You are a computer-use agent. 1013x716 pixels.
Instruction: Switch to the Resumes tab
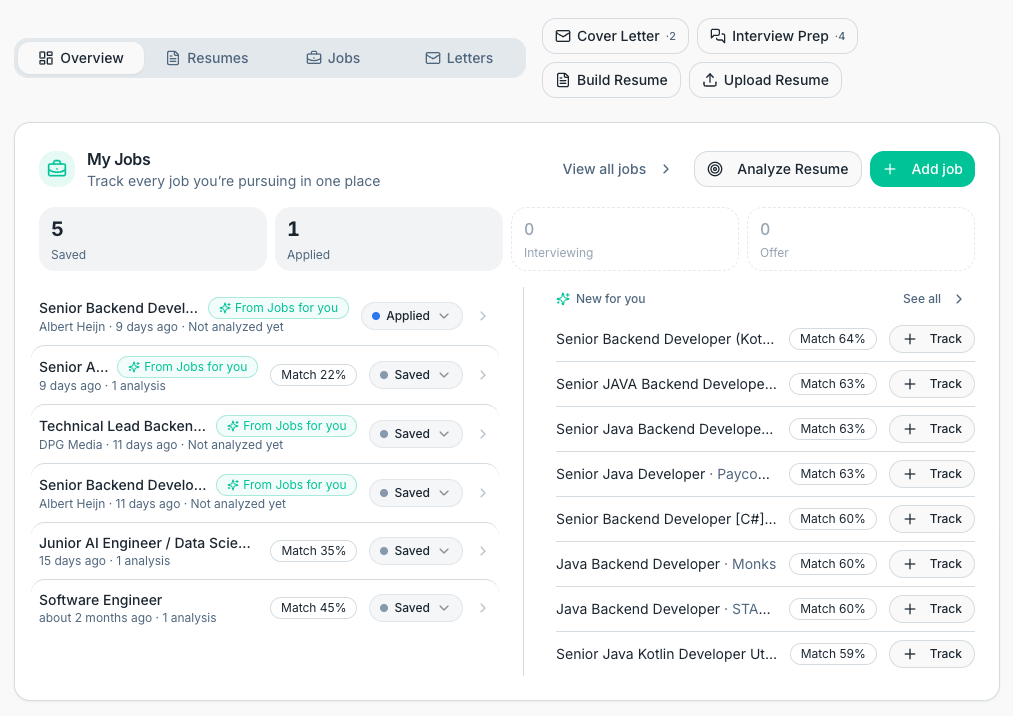[207, 58]
